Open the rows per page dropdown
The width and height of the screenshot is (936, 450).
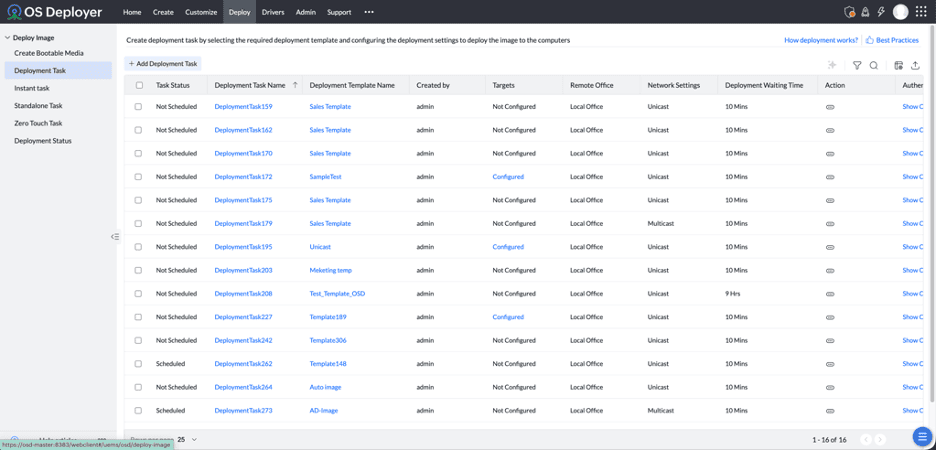pos(187,440)
